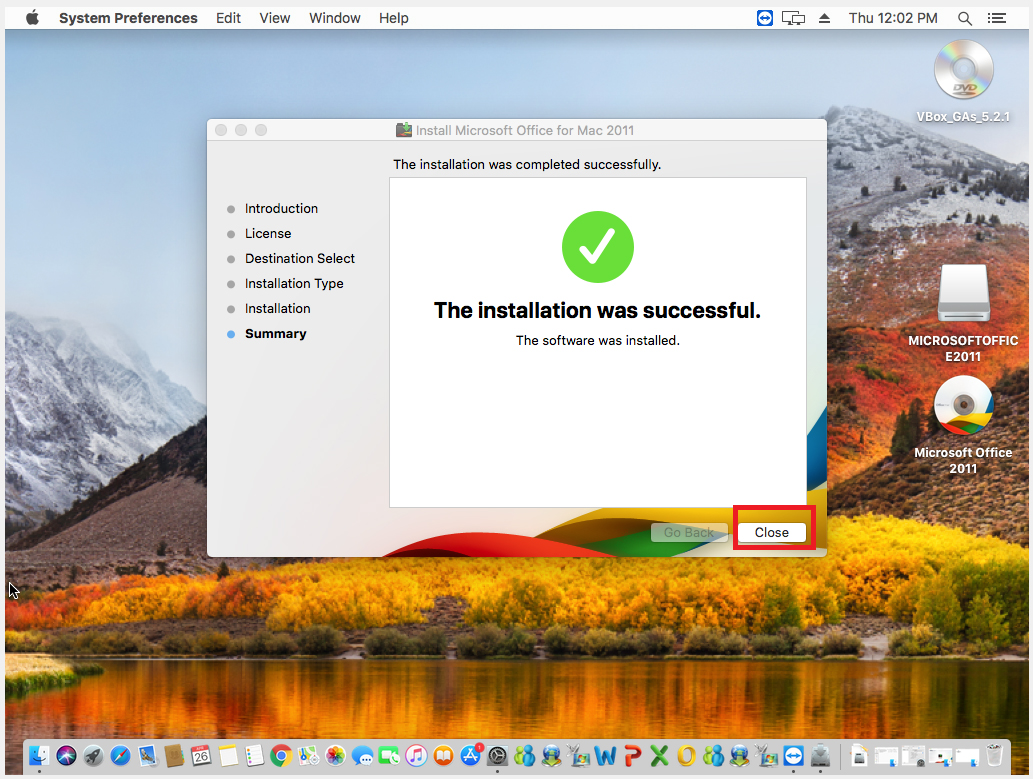This screenshot has height=779, width=1033.
Task: Open Spotlight search in menu bar
Action: coord(965,18)
